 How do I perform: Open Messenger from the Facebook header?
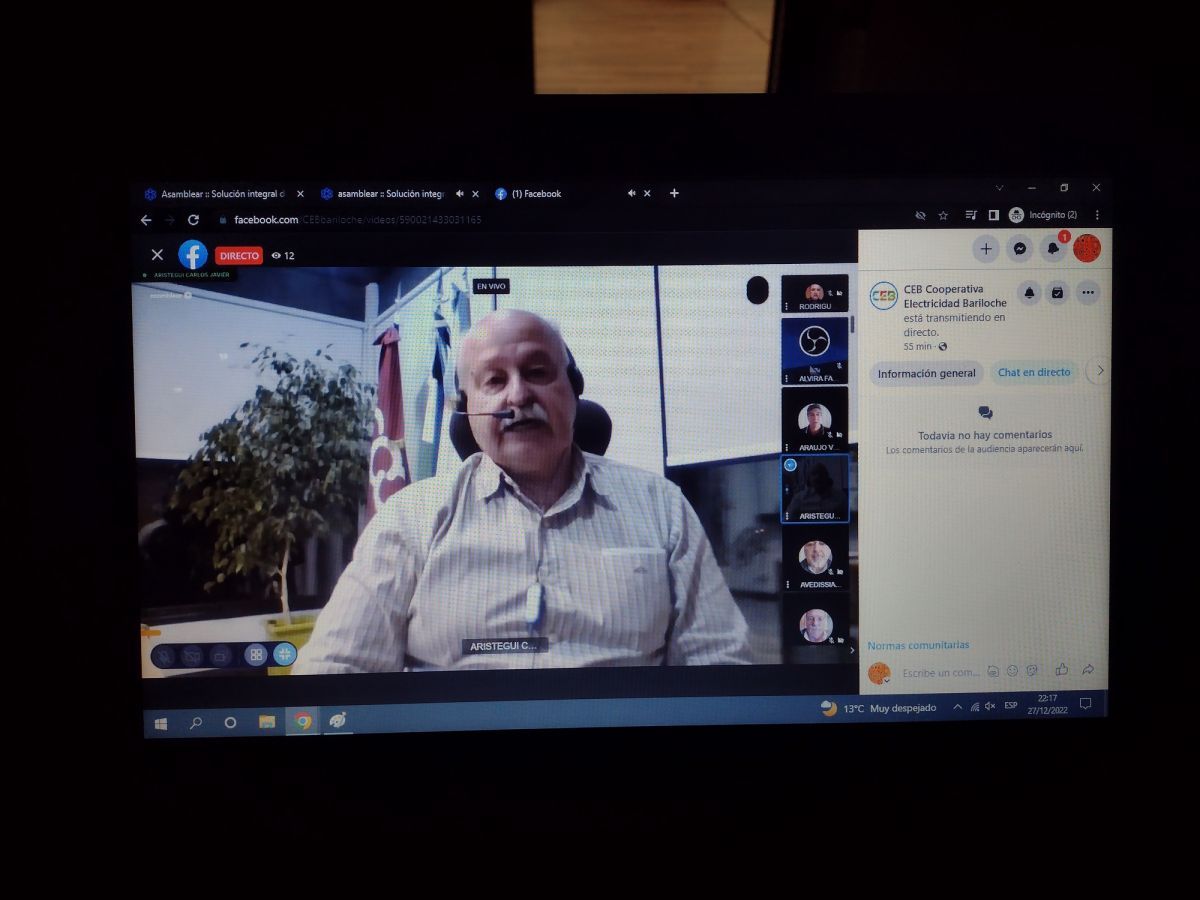tap(1019, 249)
